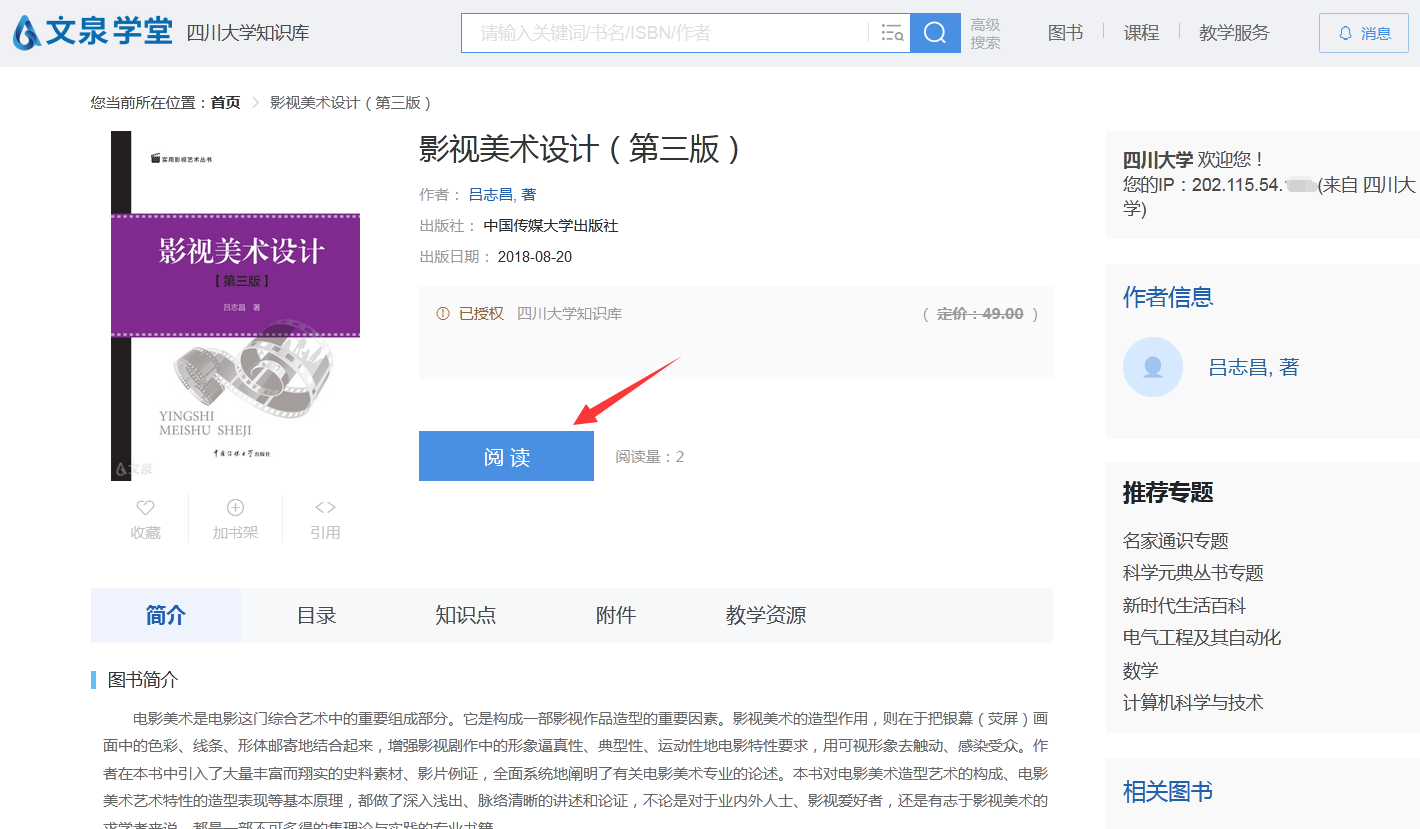Click the 文泉学堂 logo
The height and width of the screenshot is (829, 1420).
click(92, 33)
